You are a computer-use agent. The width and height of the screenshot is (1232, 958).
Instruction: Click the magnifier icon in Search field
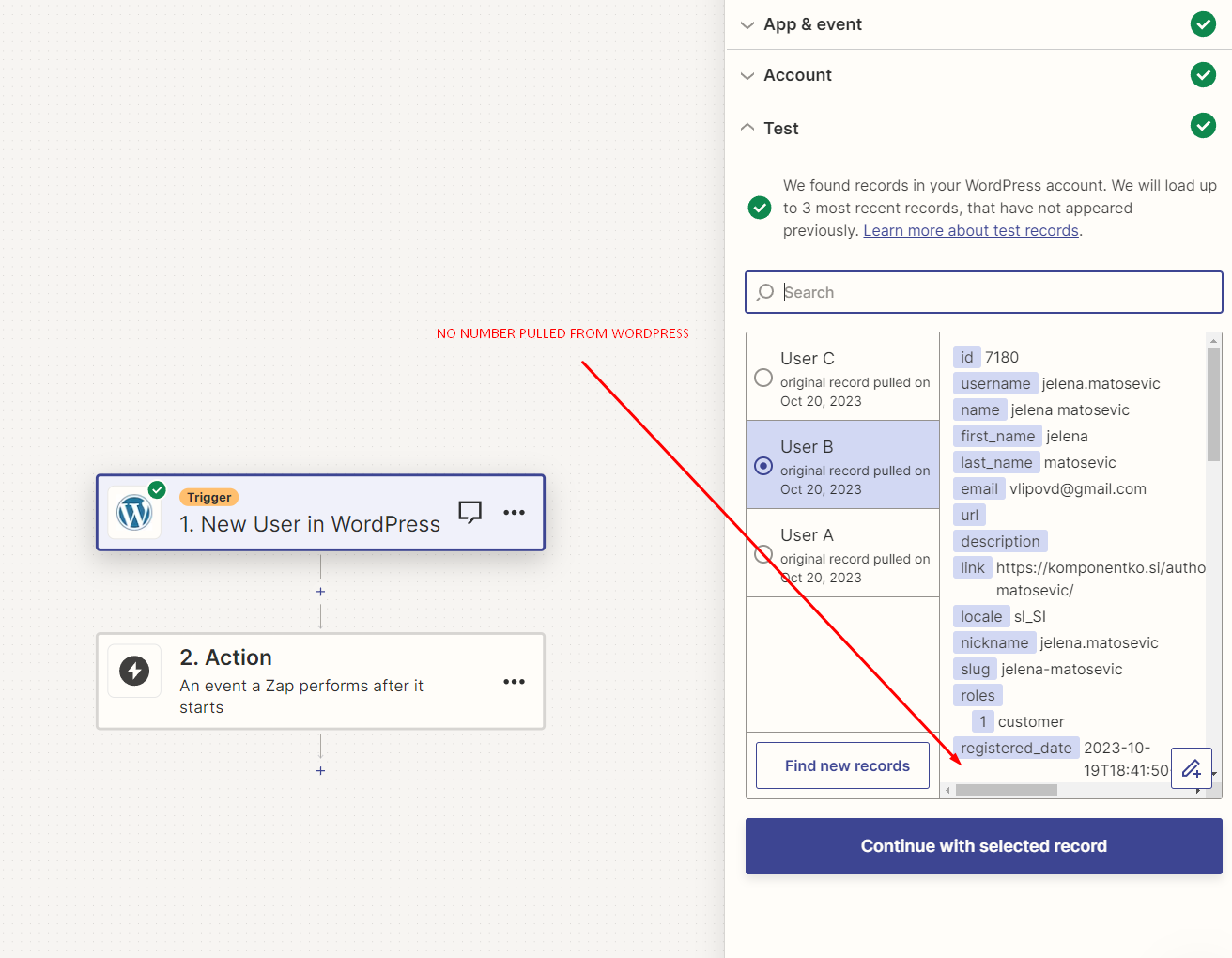click(765, 292)
